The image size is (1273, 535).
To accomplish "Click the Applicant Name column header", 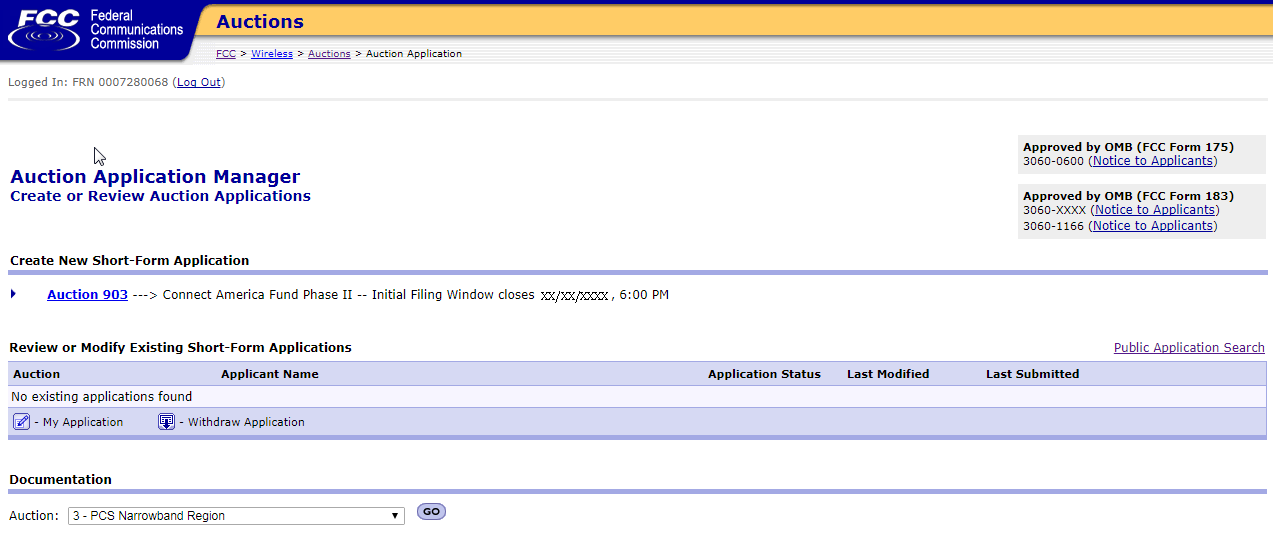I will pos(270,374).
